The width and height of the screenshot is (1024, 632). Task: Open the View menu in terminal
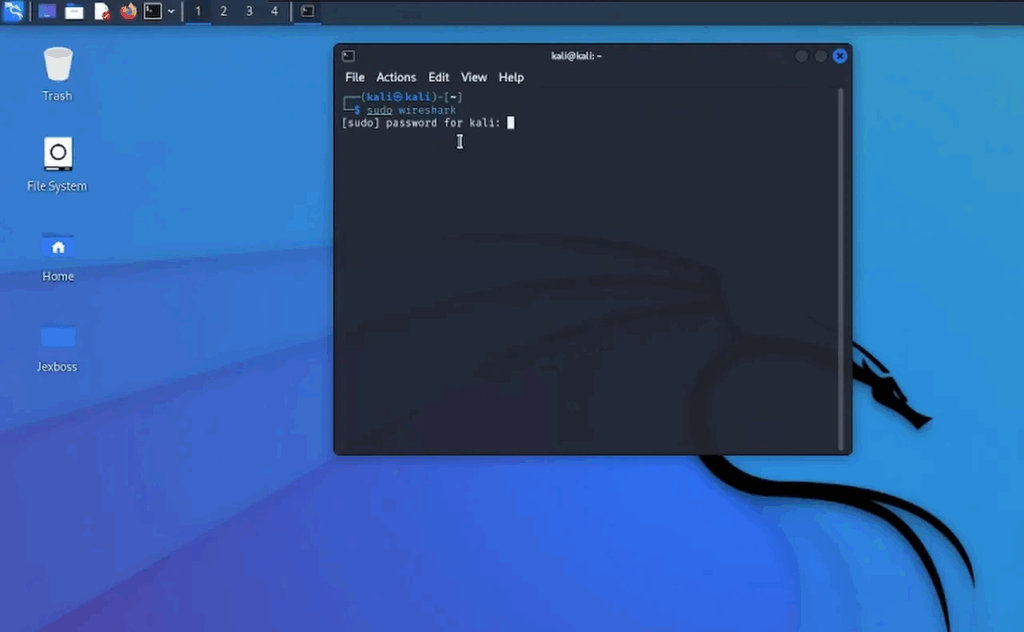474,77
